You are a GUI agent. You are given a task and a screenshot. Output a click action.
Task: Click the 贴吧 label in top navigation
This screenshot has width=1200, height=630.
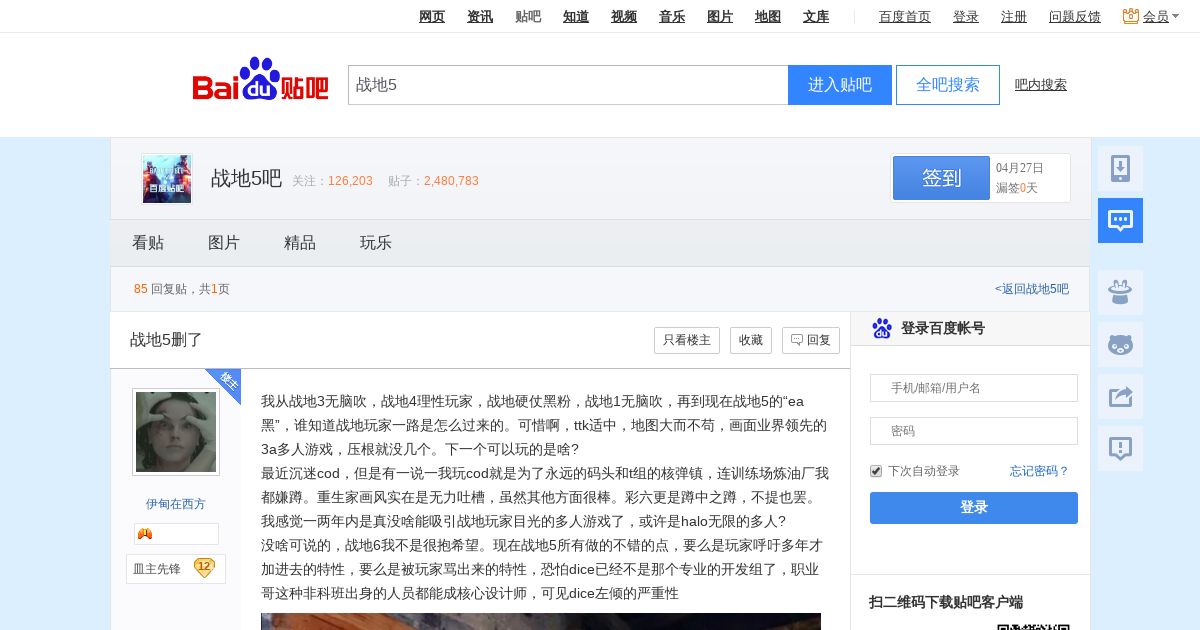(528, 16)
